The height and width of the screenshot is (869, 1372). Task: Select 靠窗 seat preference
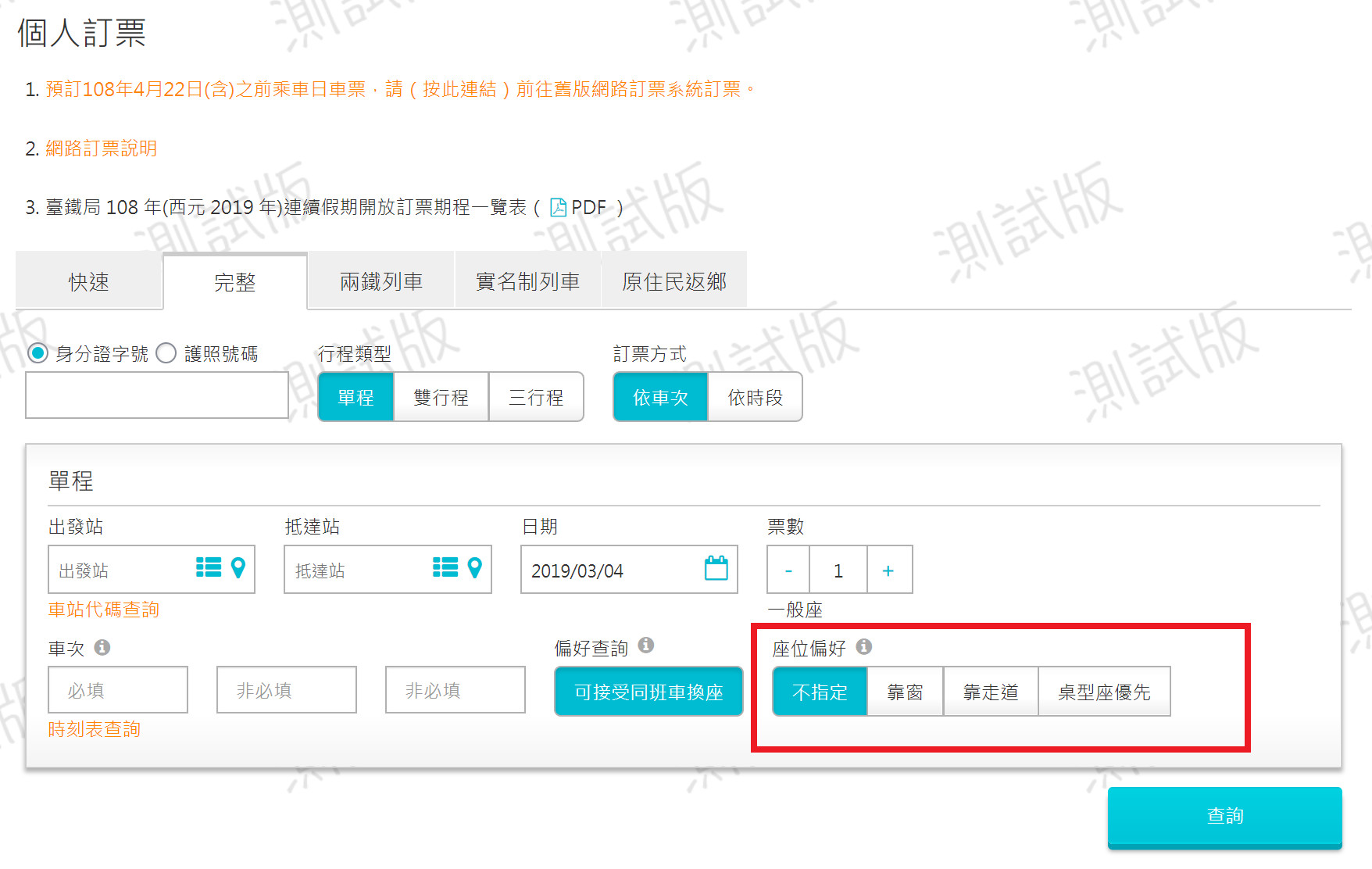pos(905,692)
